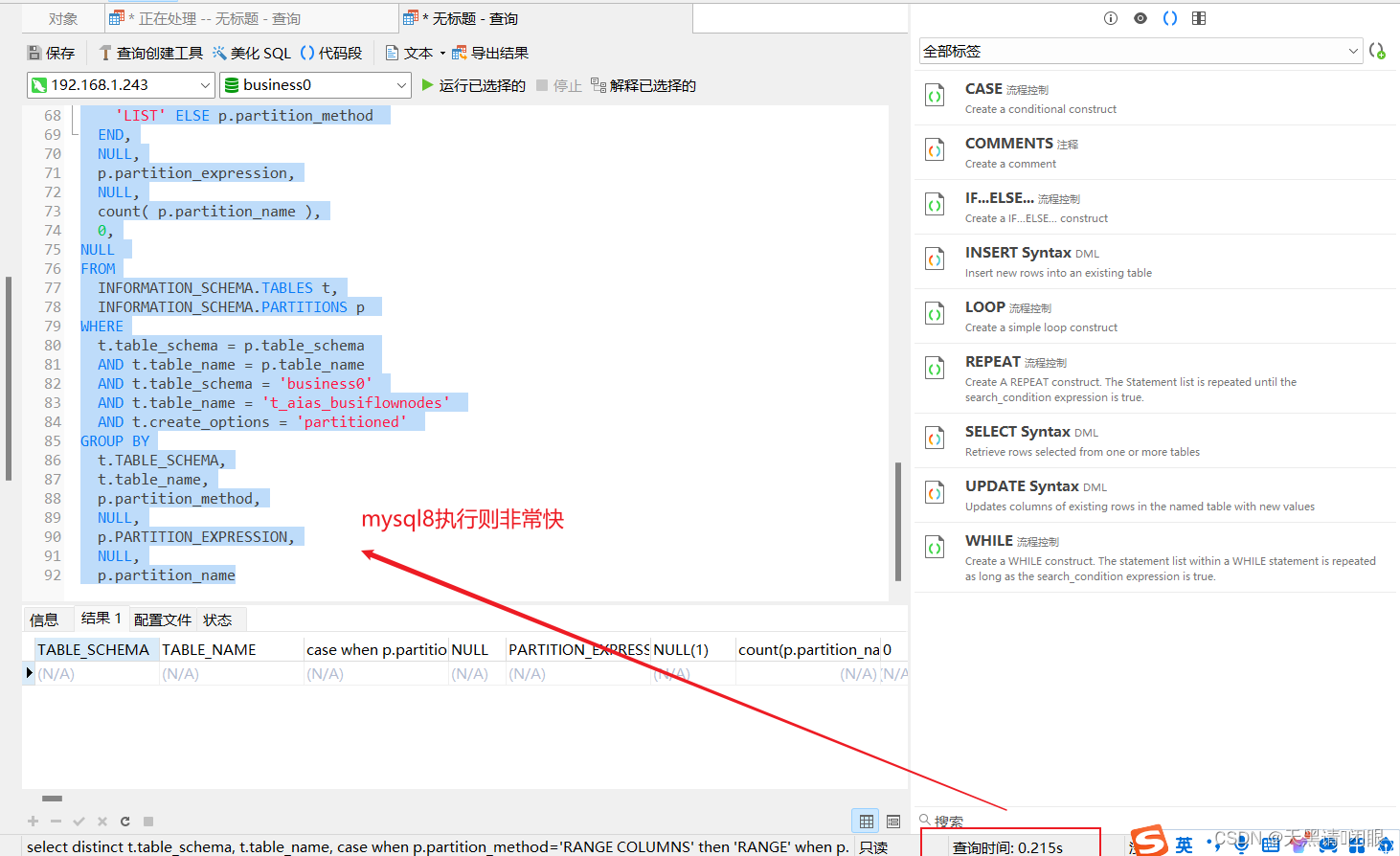The height and width of the screenshot is (856, 1400).
Task: Click the 保存 save icon
Action: click(x=34, y=54)
